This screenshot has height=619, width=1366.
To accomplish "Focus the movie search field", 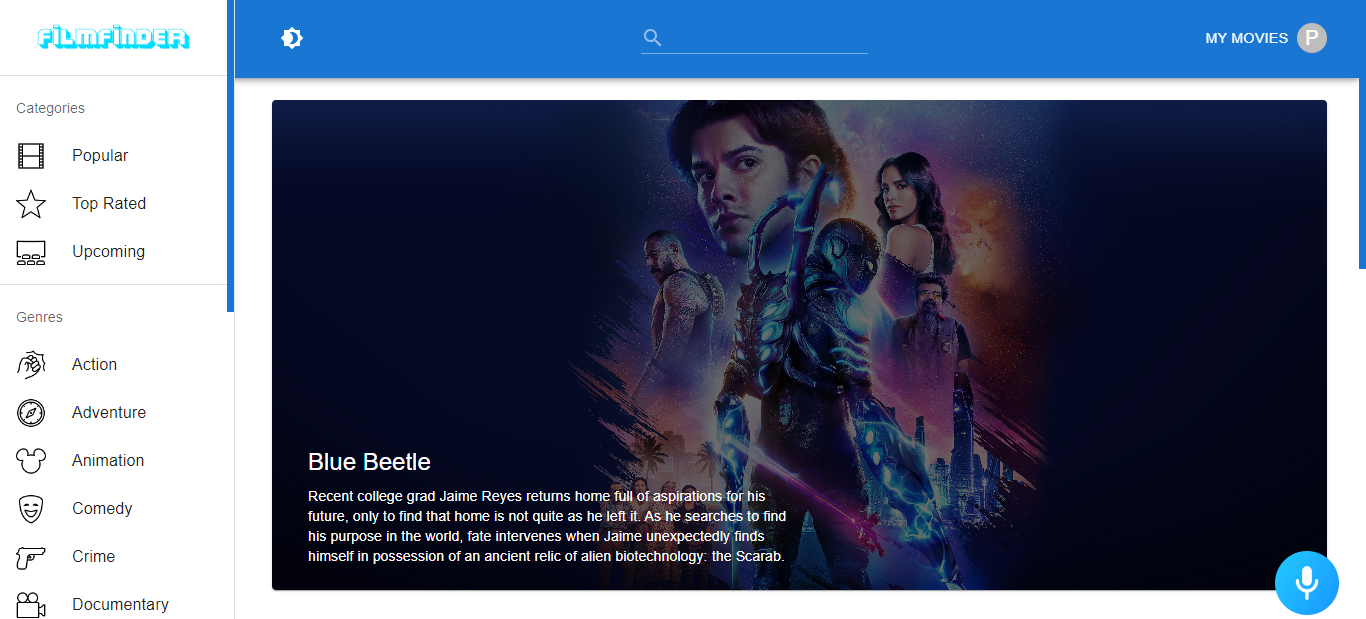I will pyautogui.click(x=754, y=38).
